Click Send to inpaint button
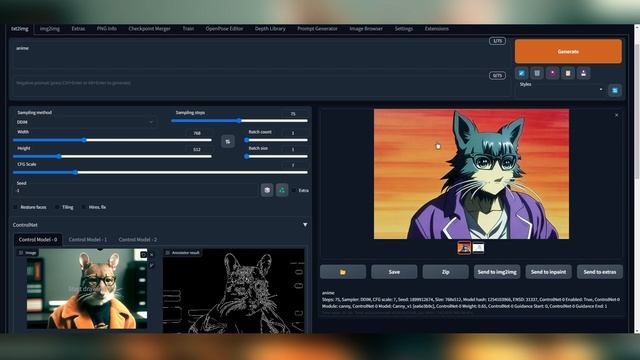This screenshot has width=640, height=360. [x=548, y=272]
